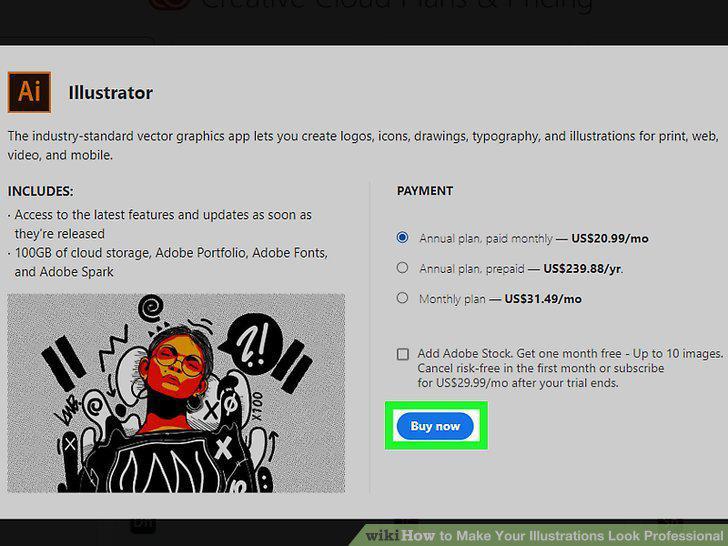Click the Buy now button
The image size is (728, 546).
click(435, 426)
